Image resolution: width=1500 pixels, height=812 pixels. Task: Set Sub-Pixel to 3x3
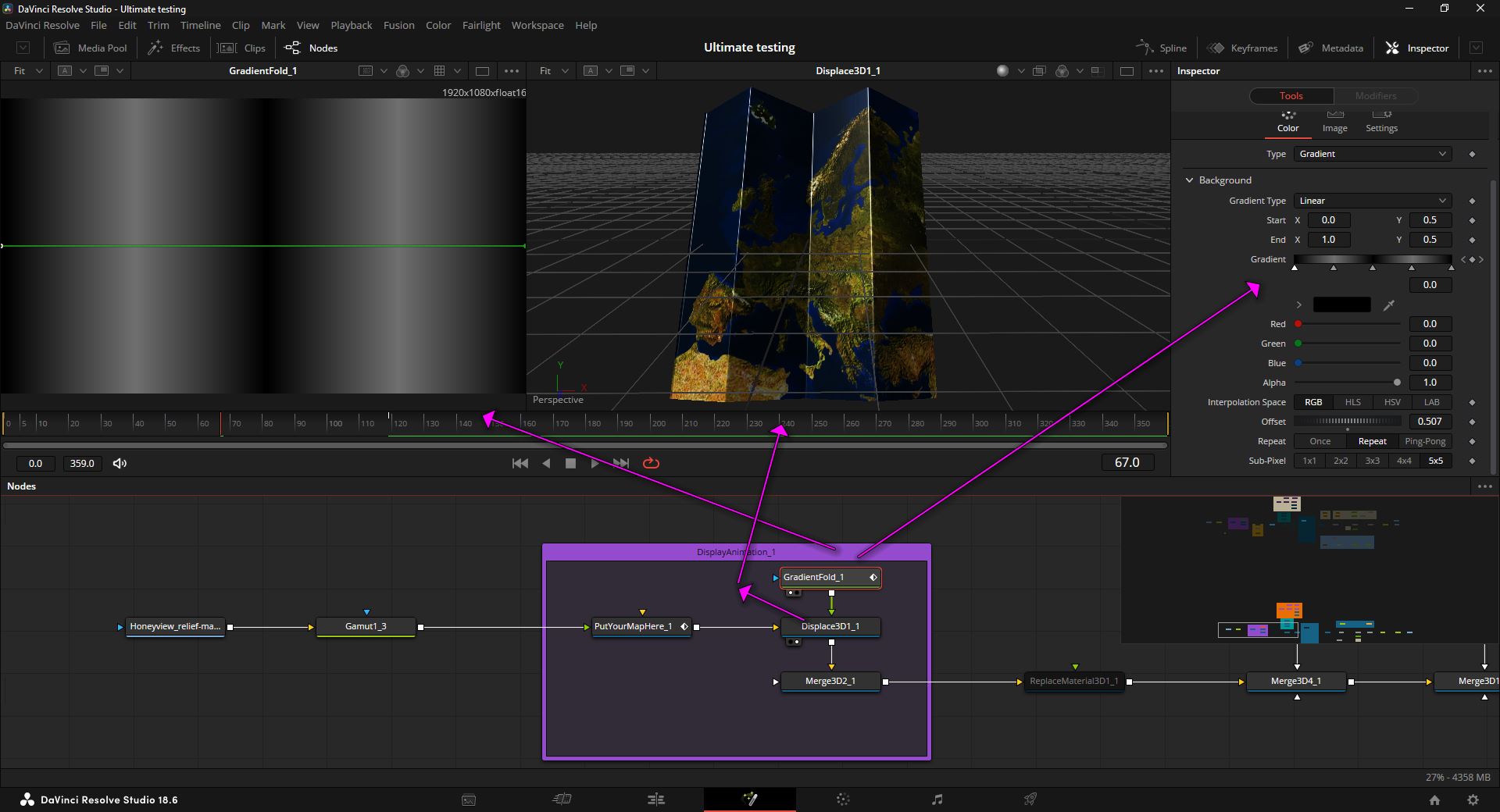pos(1373,461)
